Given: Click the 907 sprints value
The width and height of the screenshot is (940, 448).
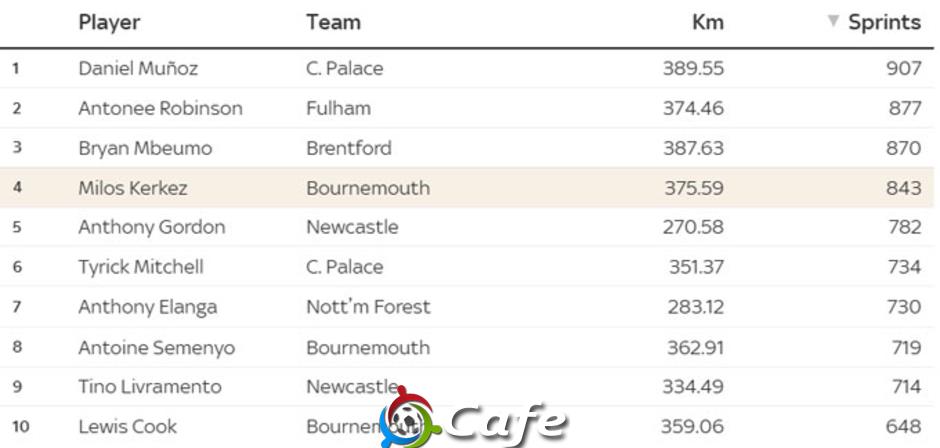Looking at the screenshot, I should (904, 68).
